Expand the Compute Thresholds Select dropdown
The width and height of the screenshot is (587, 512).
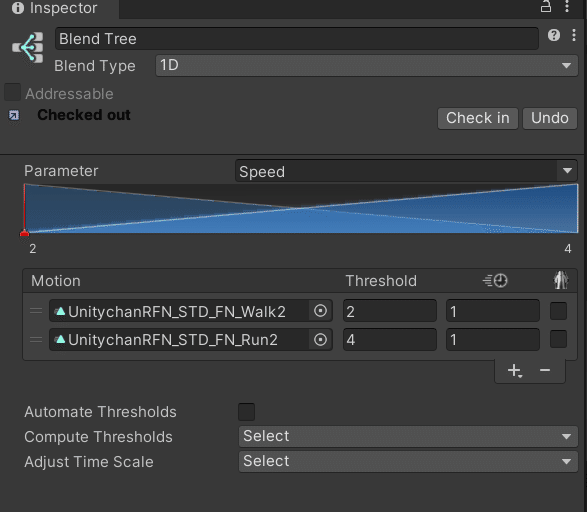(x=408, y=436)
